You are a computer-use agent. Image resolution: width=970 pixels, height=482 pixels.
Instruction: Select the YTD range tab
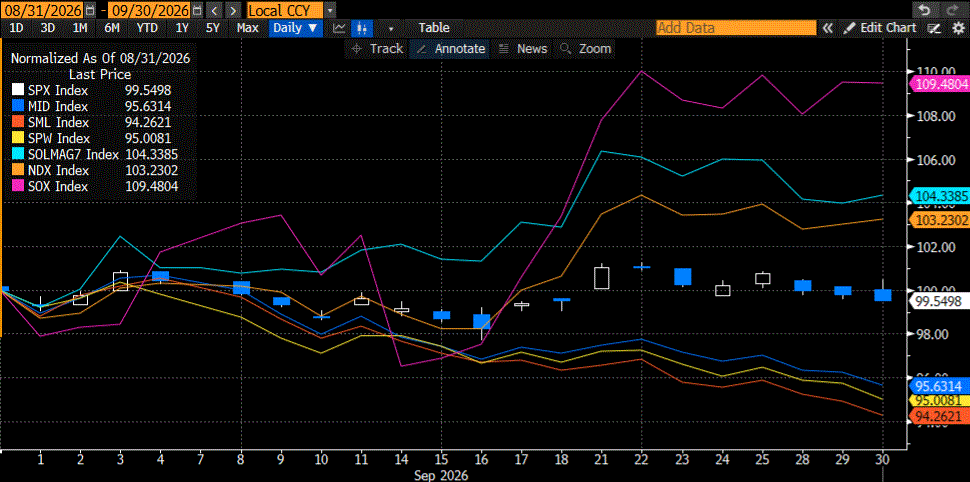147,28
